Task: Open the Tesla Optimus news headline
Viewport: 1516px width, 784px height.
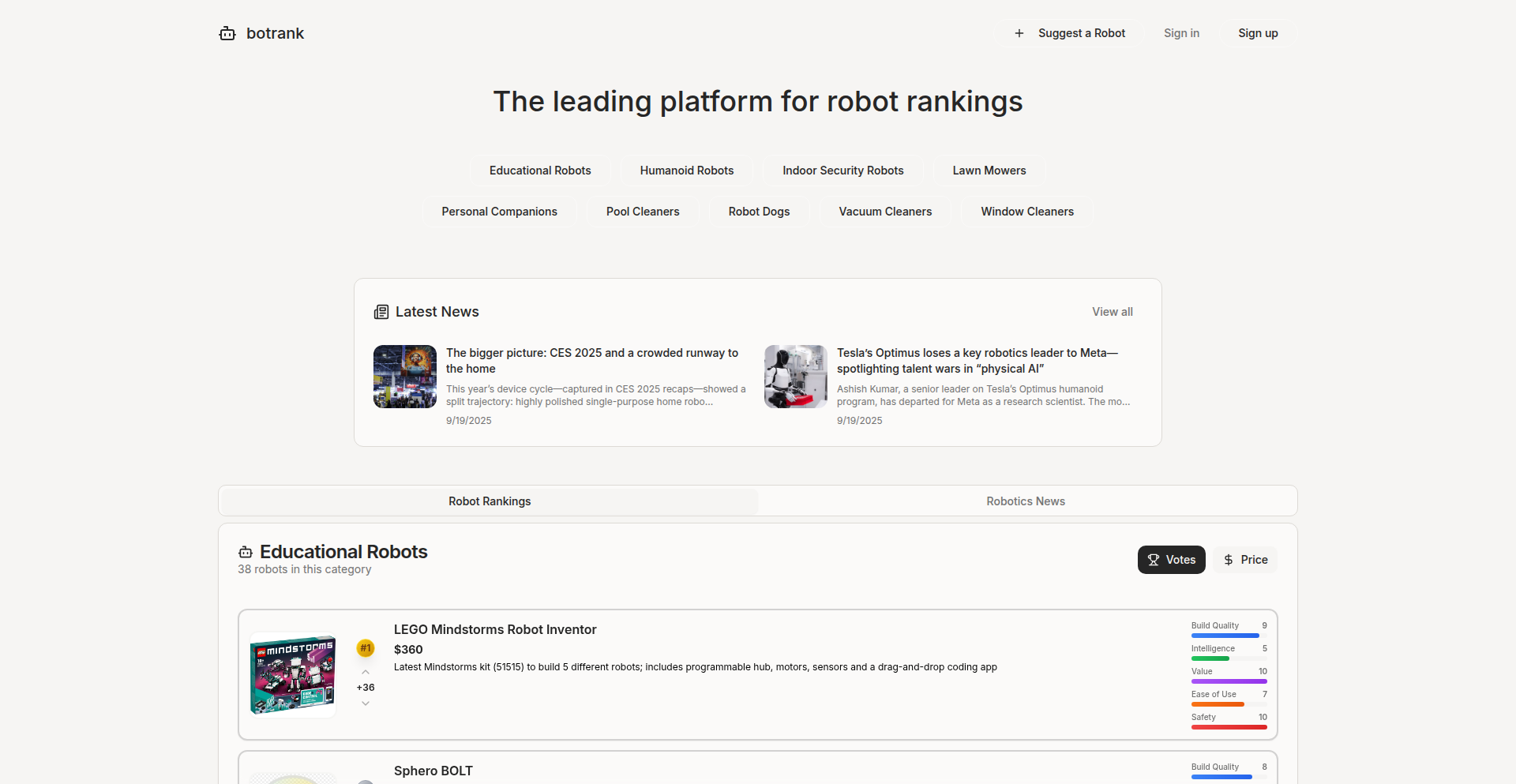Action: 978,361
